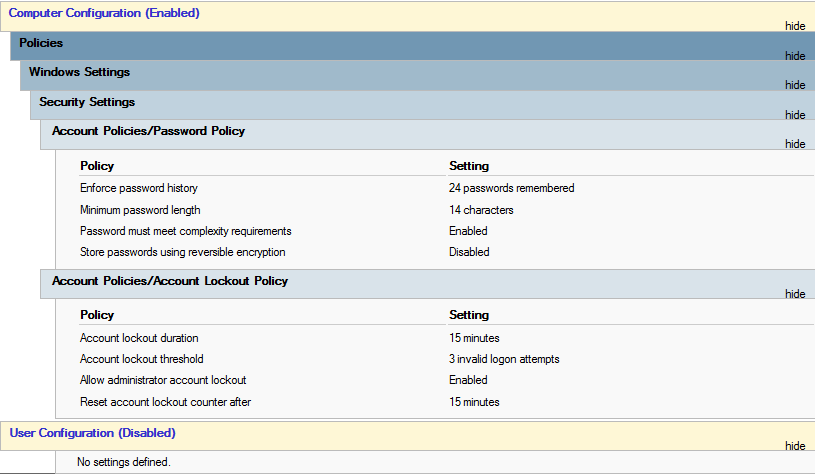The height and width of the screenshot is (474, 815).
Task: Select the Allow administrator account lockout row
Action: [163, 380]
